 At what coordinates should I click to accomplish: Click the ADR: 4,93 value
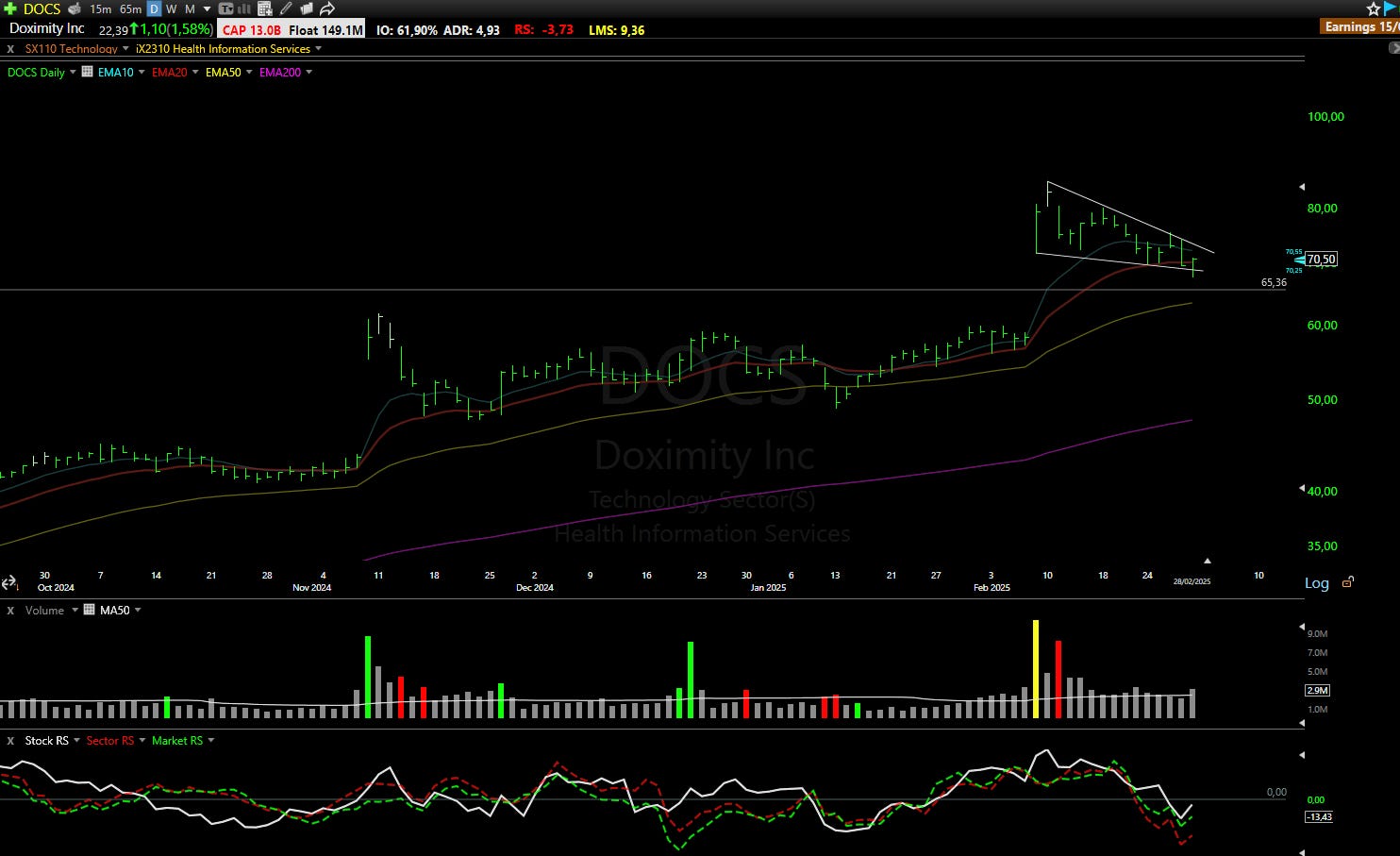coord(472,30)
